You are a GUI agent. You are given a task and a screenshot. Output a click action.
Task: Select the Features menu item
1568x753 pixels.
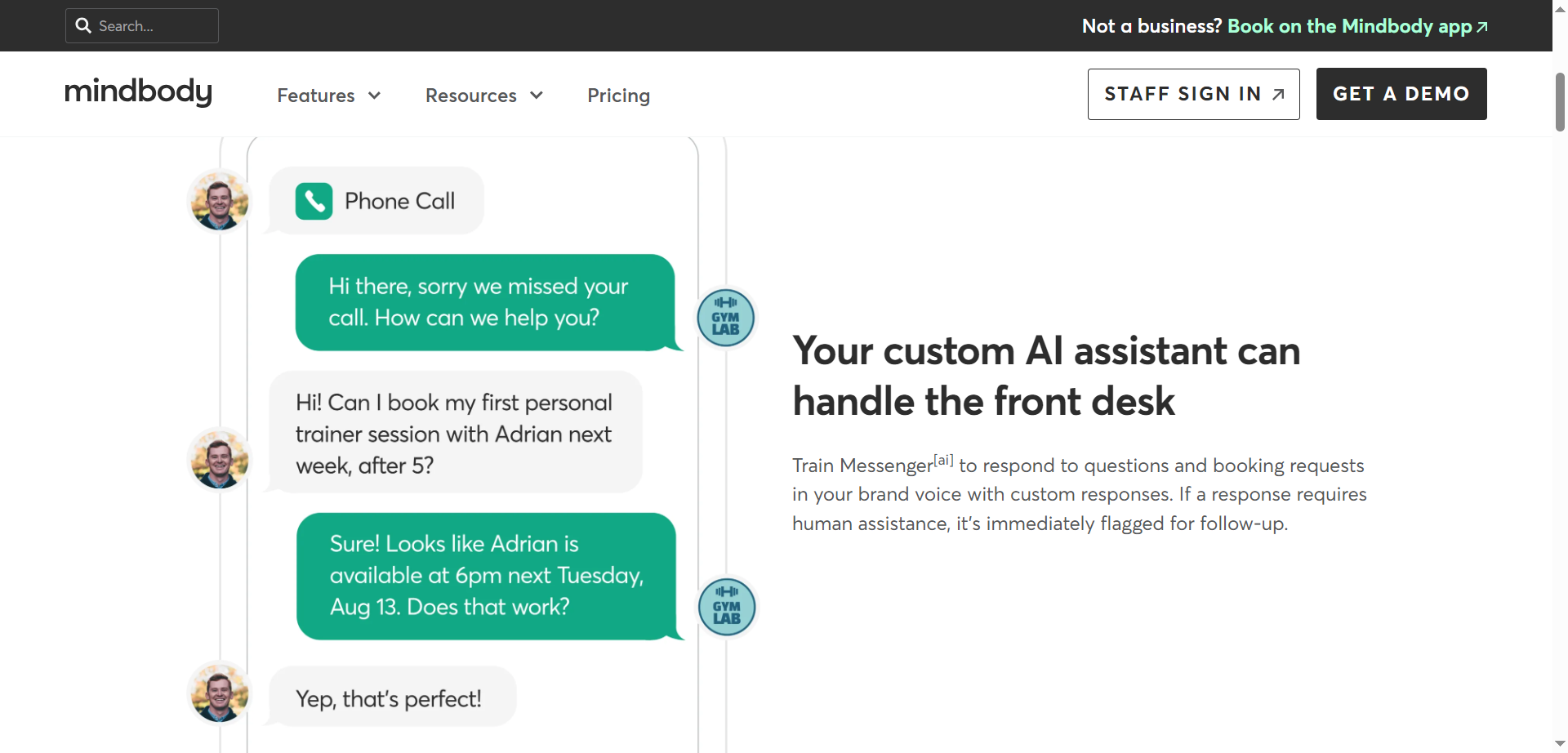click(x=316, y=96)
